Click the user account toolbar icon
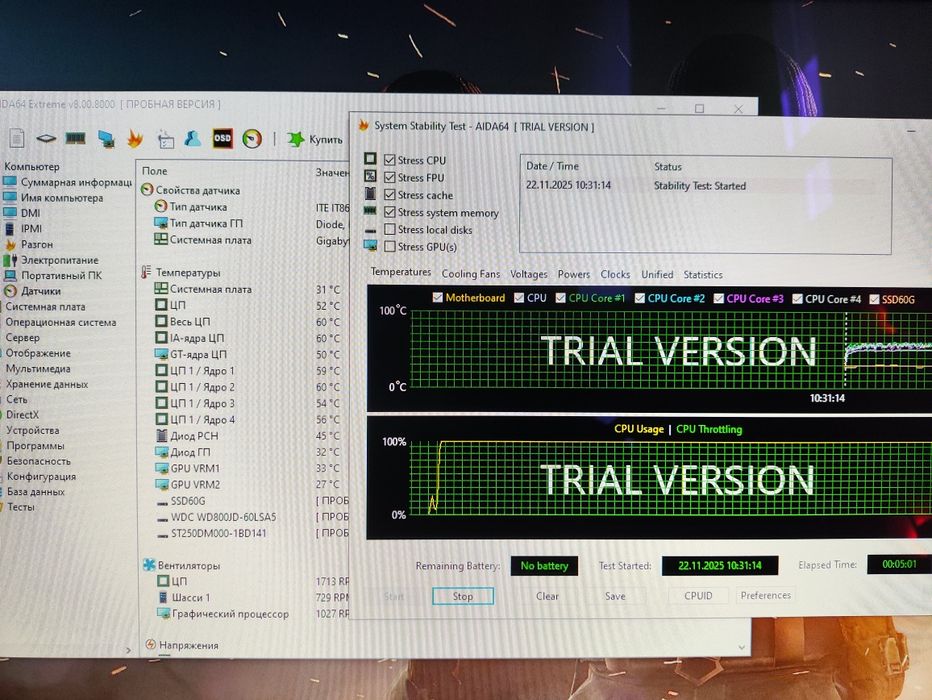Viewport: 932px width, 700px height. point(193,139)
